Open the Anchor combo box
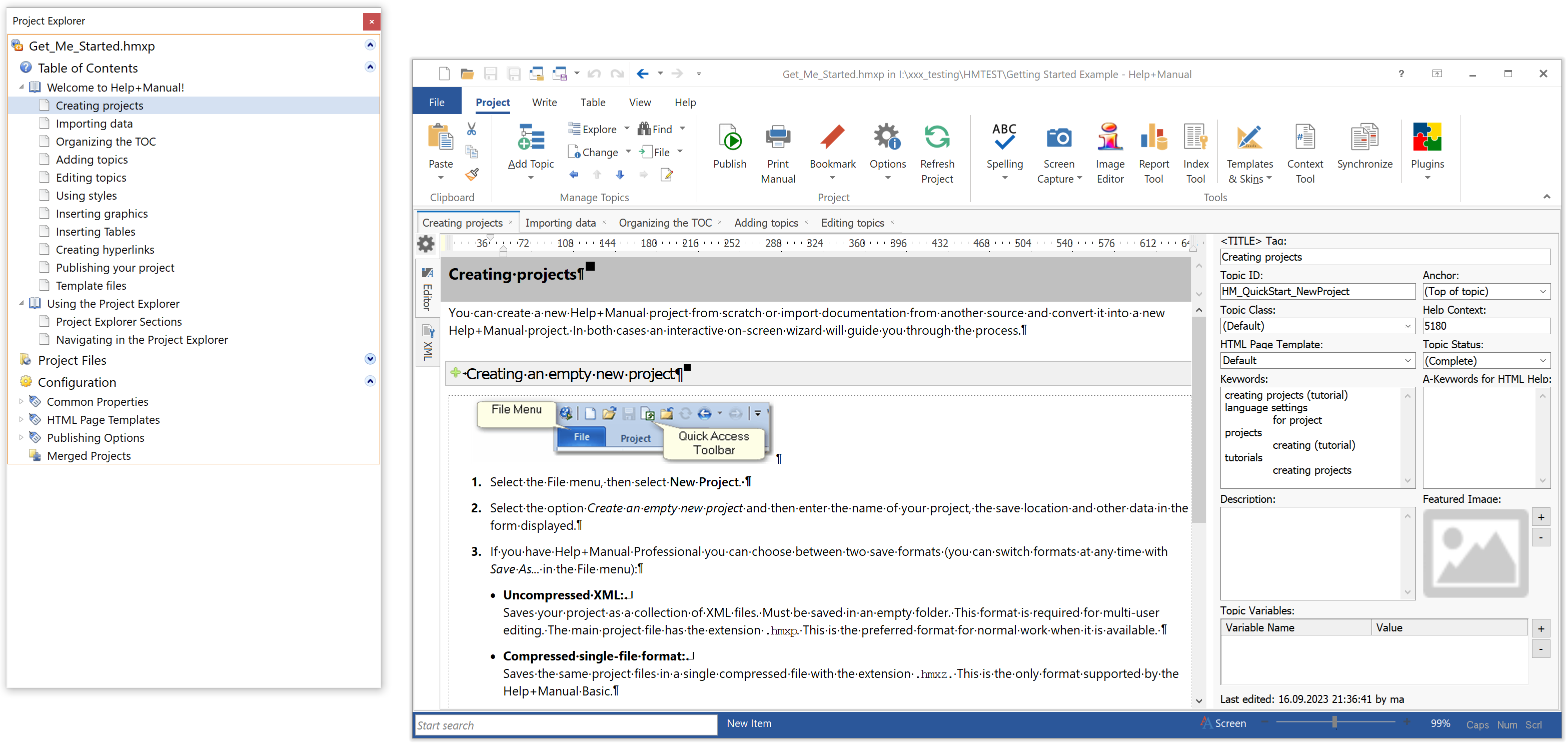Viewport: 1568px width, 748px height. point(1486,292)
